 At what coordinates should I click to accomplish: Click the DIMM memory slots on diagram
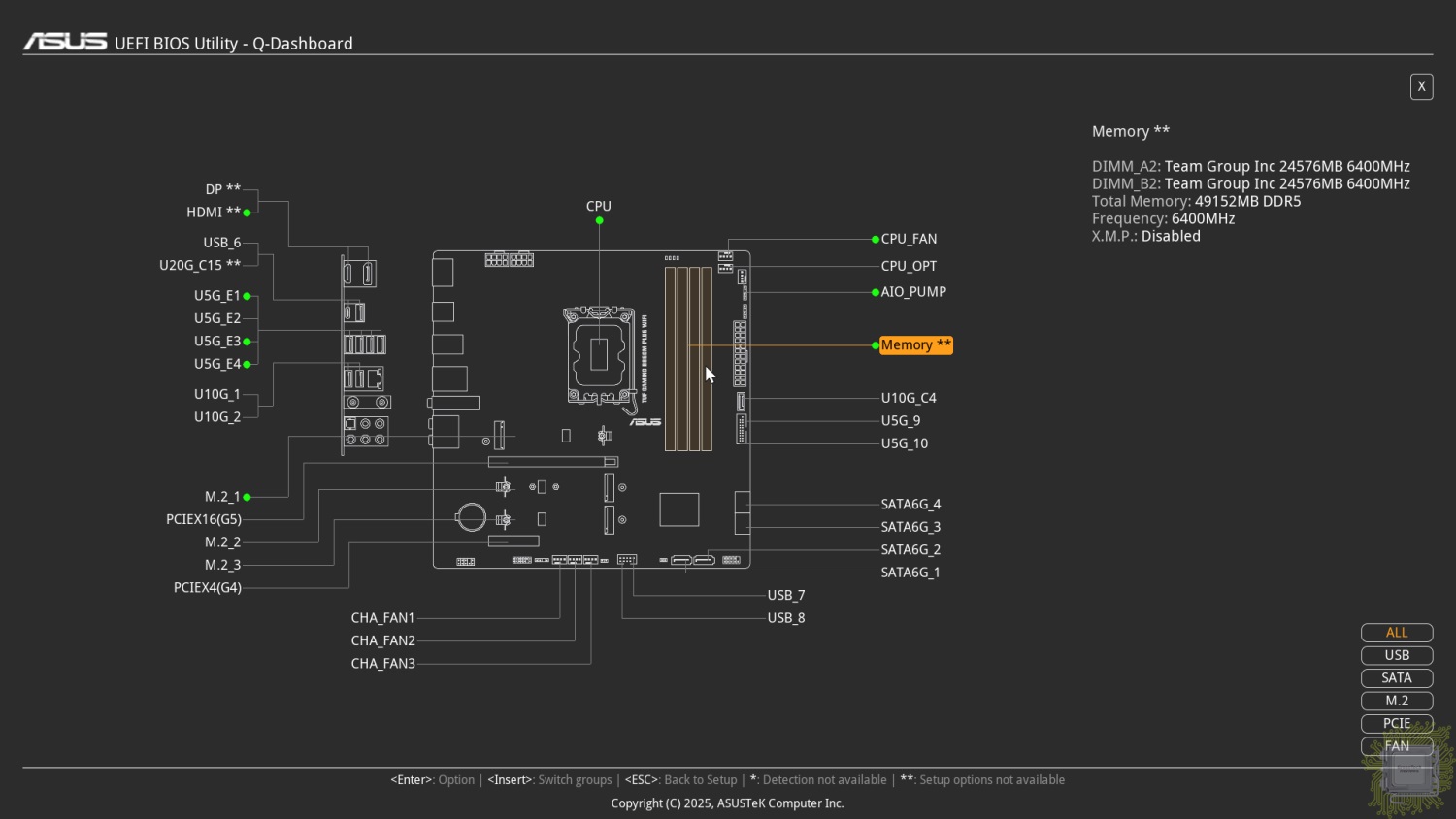coord(688,359)
